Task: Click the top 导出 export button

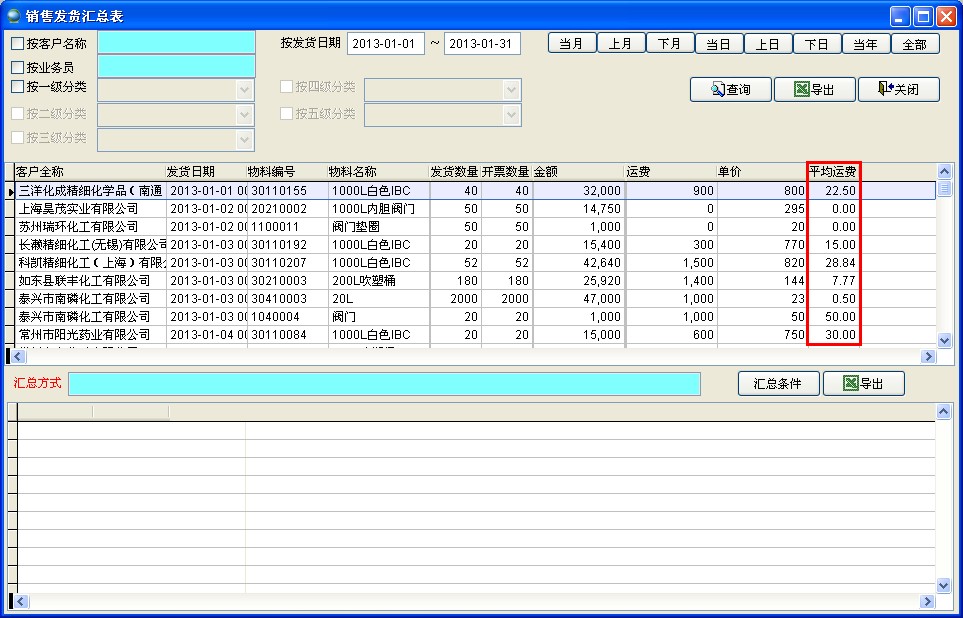Action: tap(814, 89)
